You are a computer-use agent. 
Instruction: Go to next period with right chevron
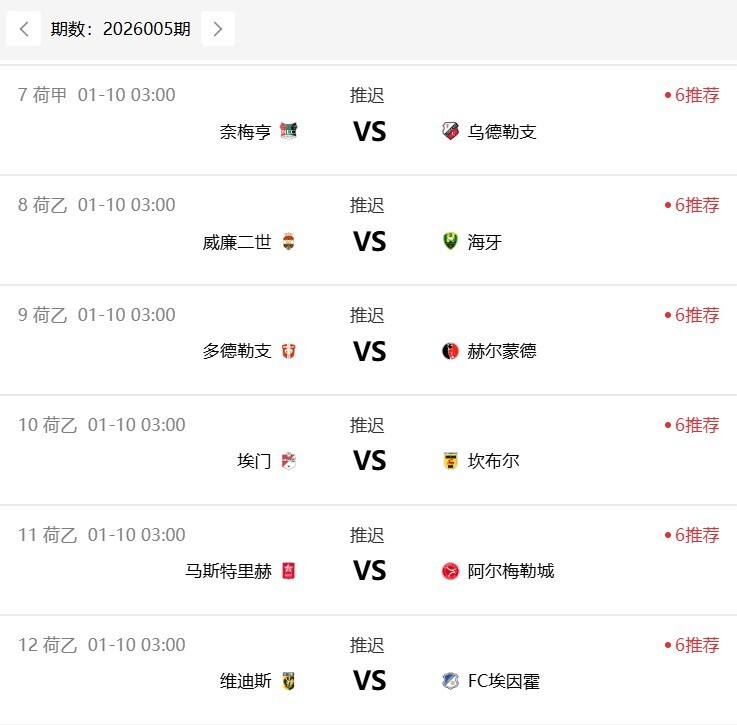218,29
